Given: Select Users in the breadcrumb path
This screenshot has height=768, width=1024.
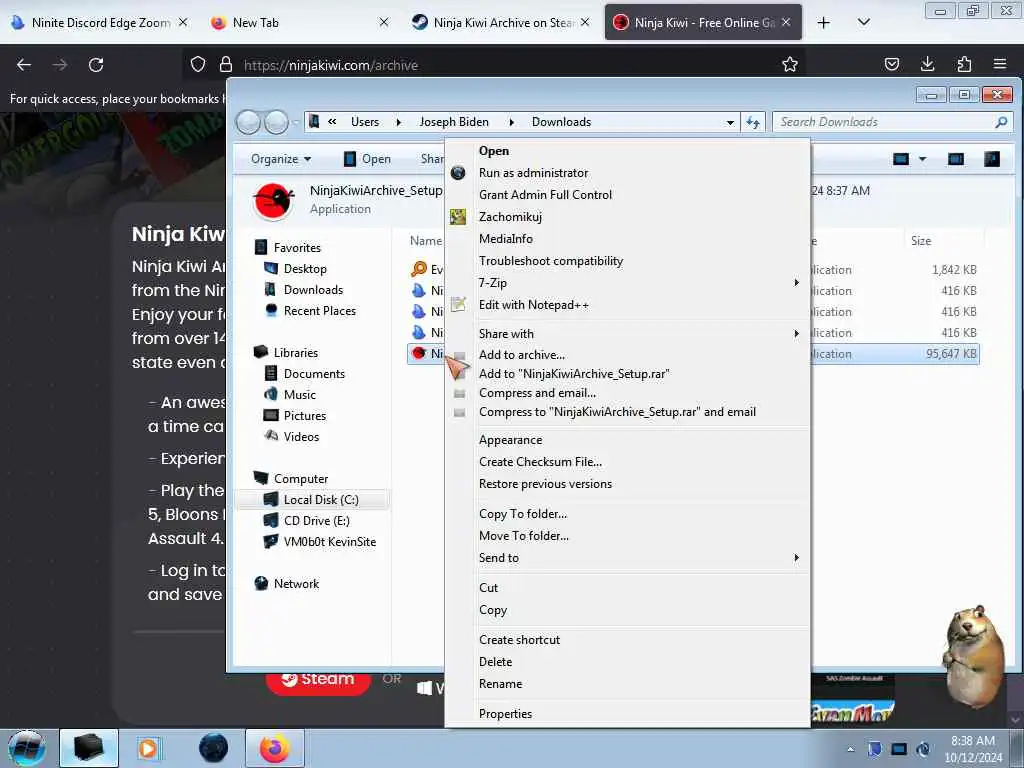Looking at the screenshot, I should [x=364, y=122].
